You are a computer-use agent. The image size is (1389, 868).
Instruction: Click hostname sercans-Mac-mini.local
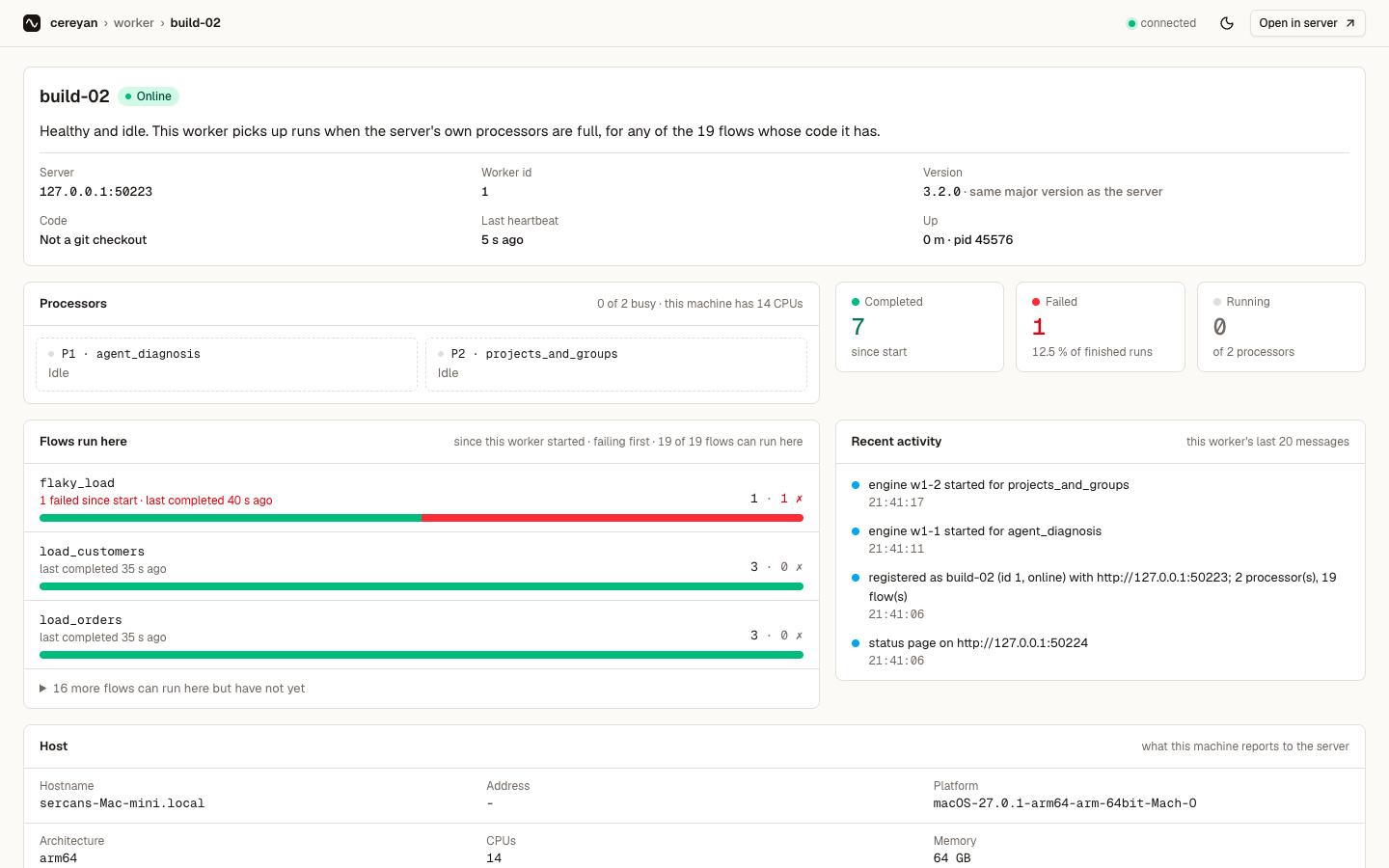[123, 803]
